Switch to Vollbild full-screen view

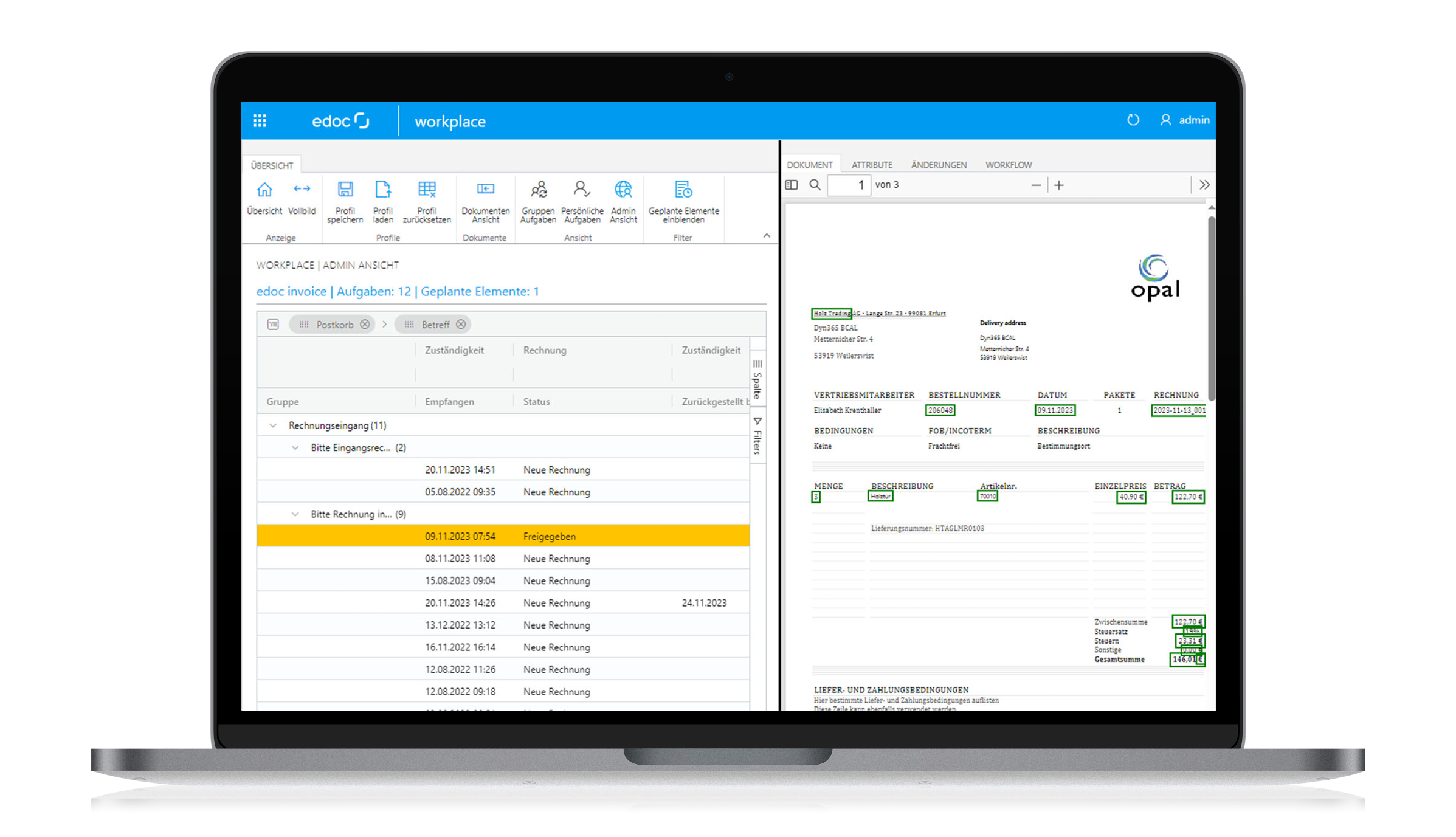pyautogui.click(x=302, y=190)
